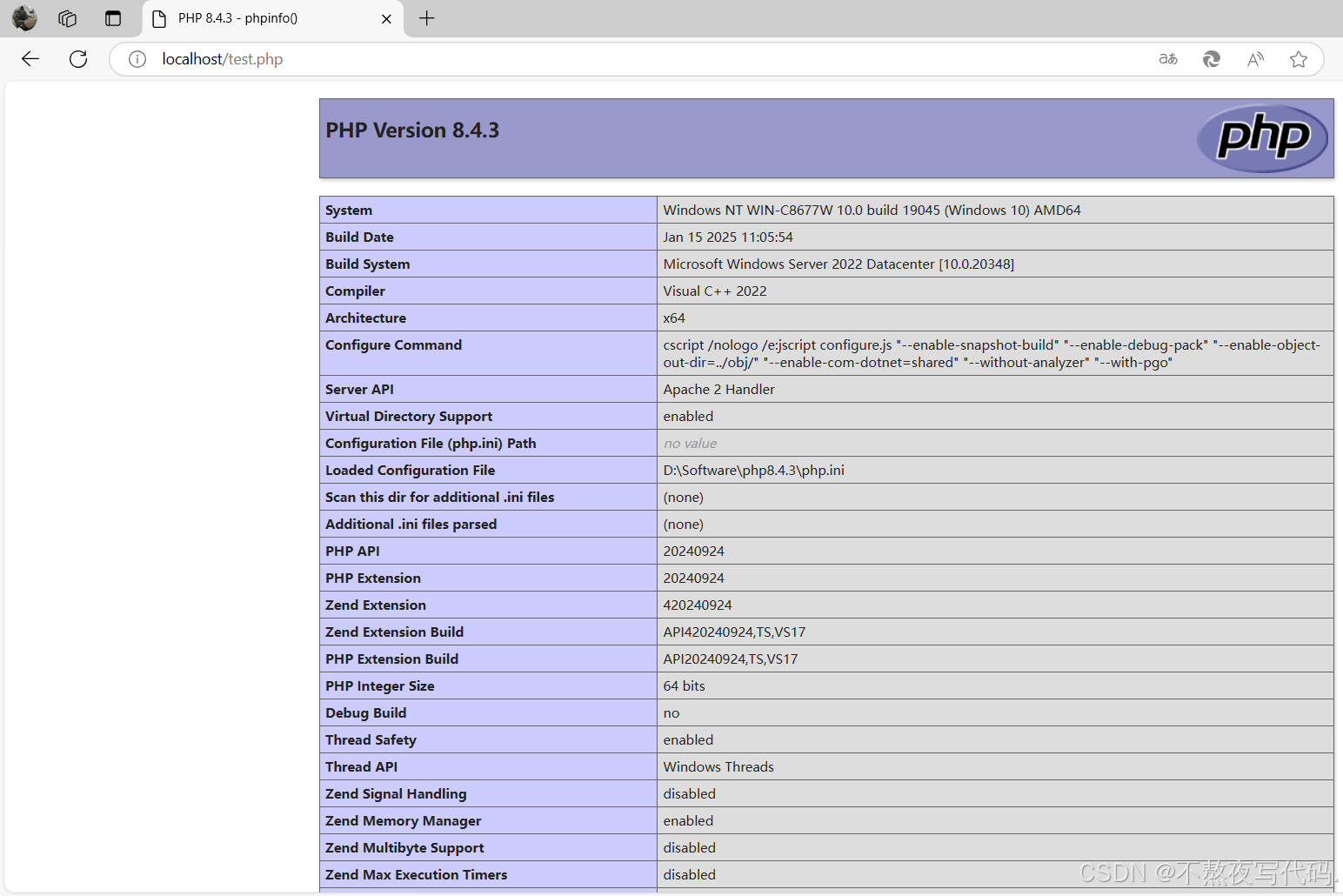
Task: Reload the phpinfo page
Action: tap(77, 58)
